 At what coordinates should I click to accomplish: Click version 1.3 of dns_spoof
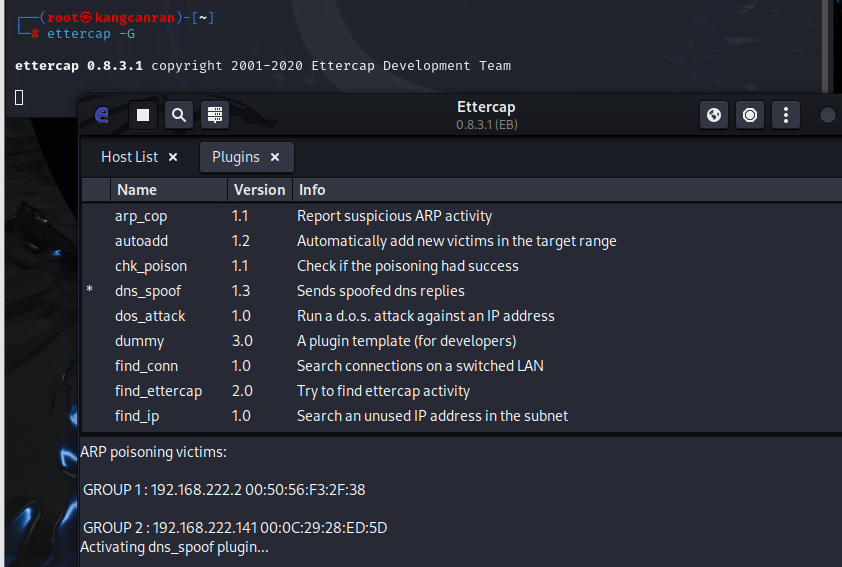click(241, 291)
